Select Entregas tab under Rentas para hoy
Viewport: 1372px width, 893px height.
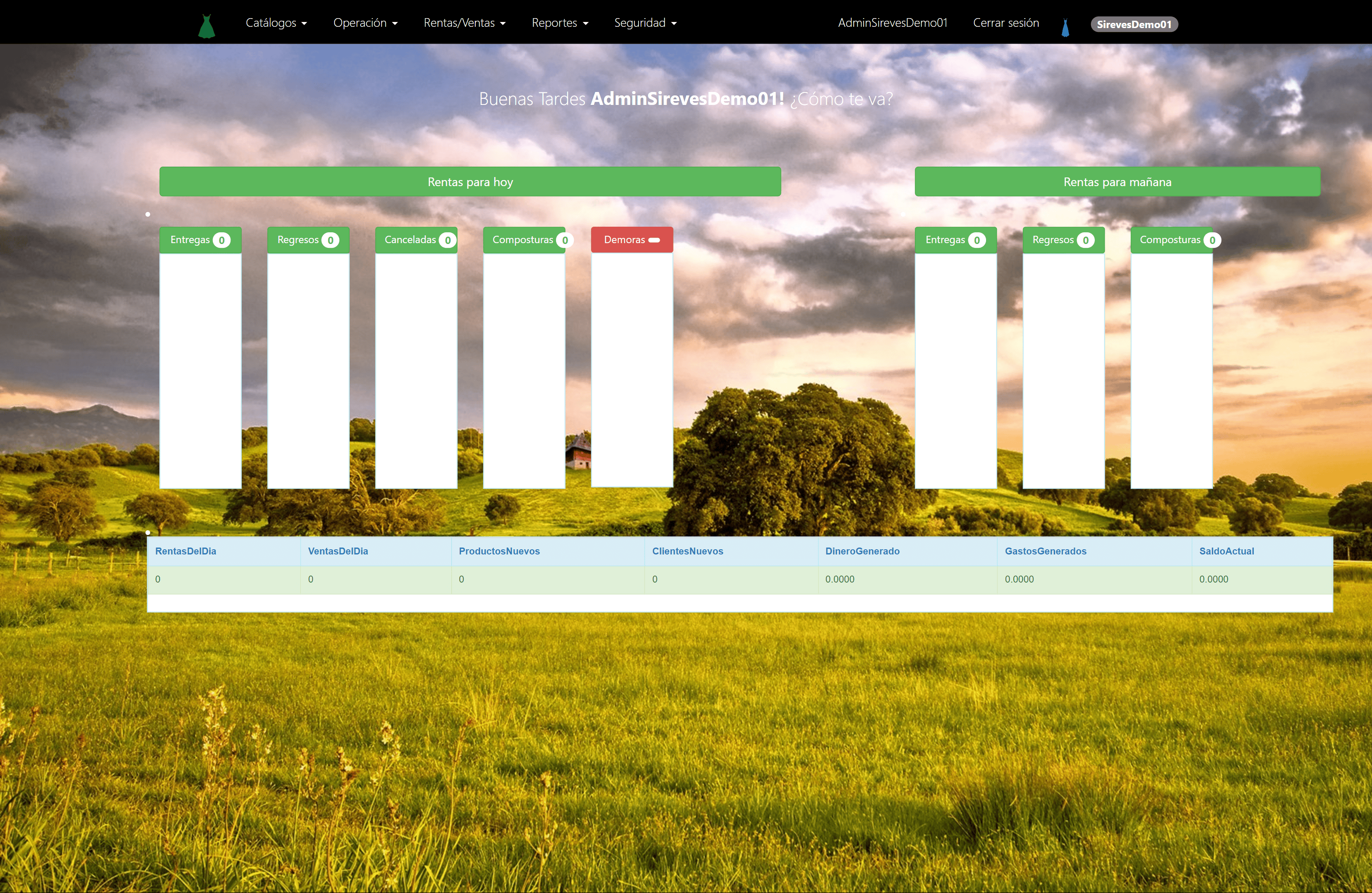[x=200, y=240]
